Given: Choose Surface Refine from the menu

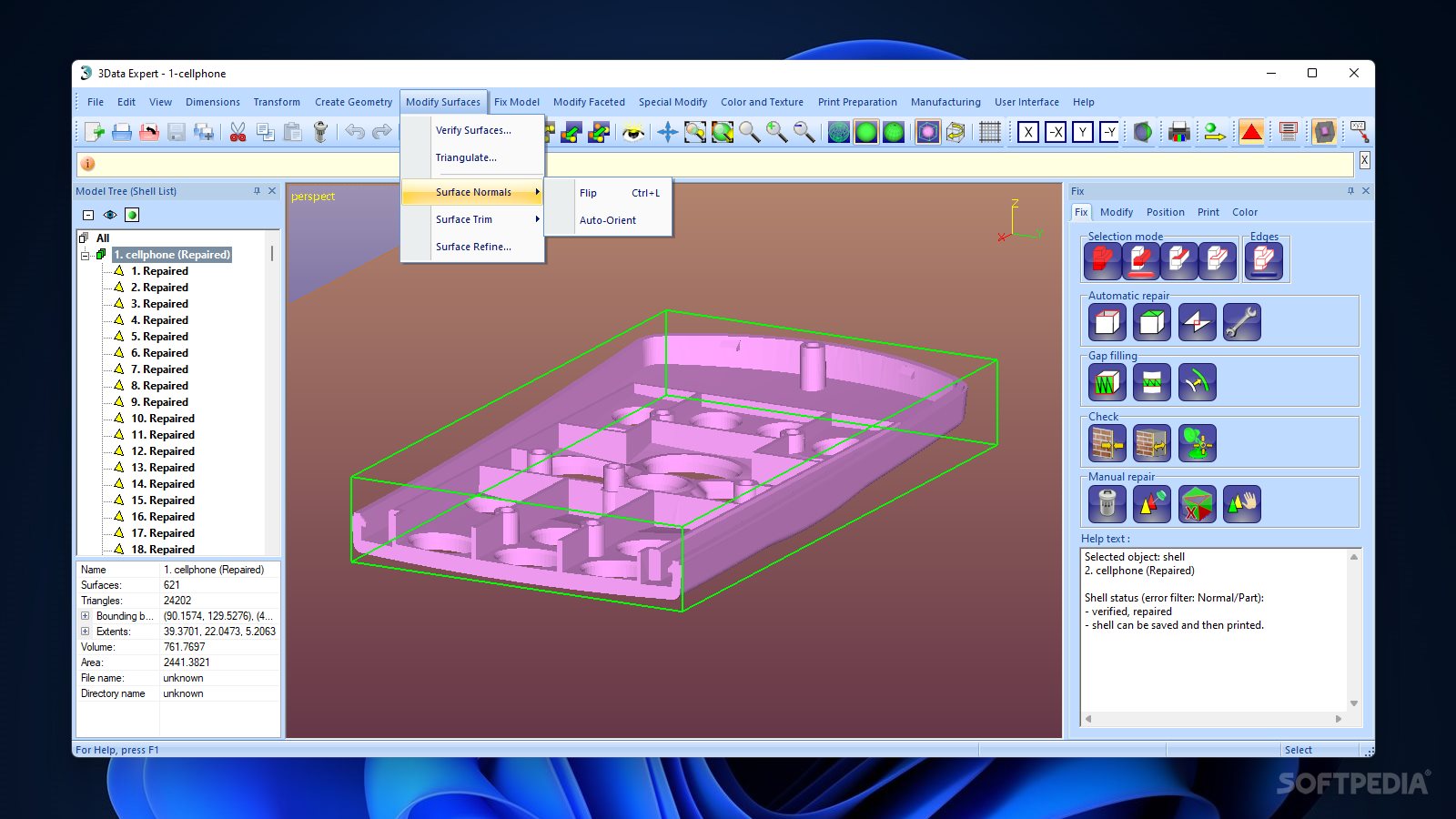Looking at the screenshot, I should [x=473, y=247].
